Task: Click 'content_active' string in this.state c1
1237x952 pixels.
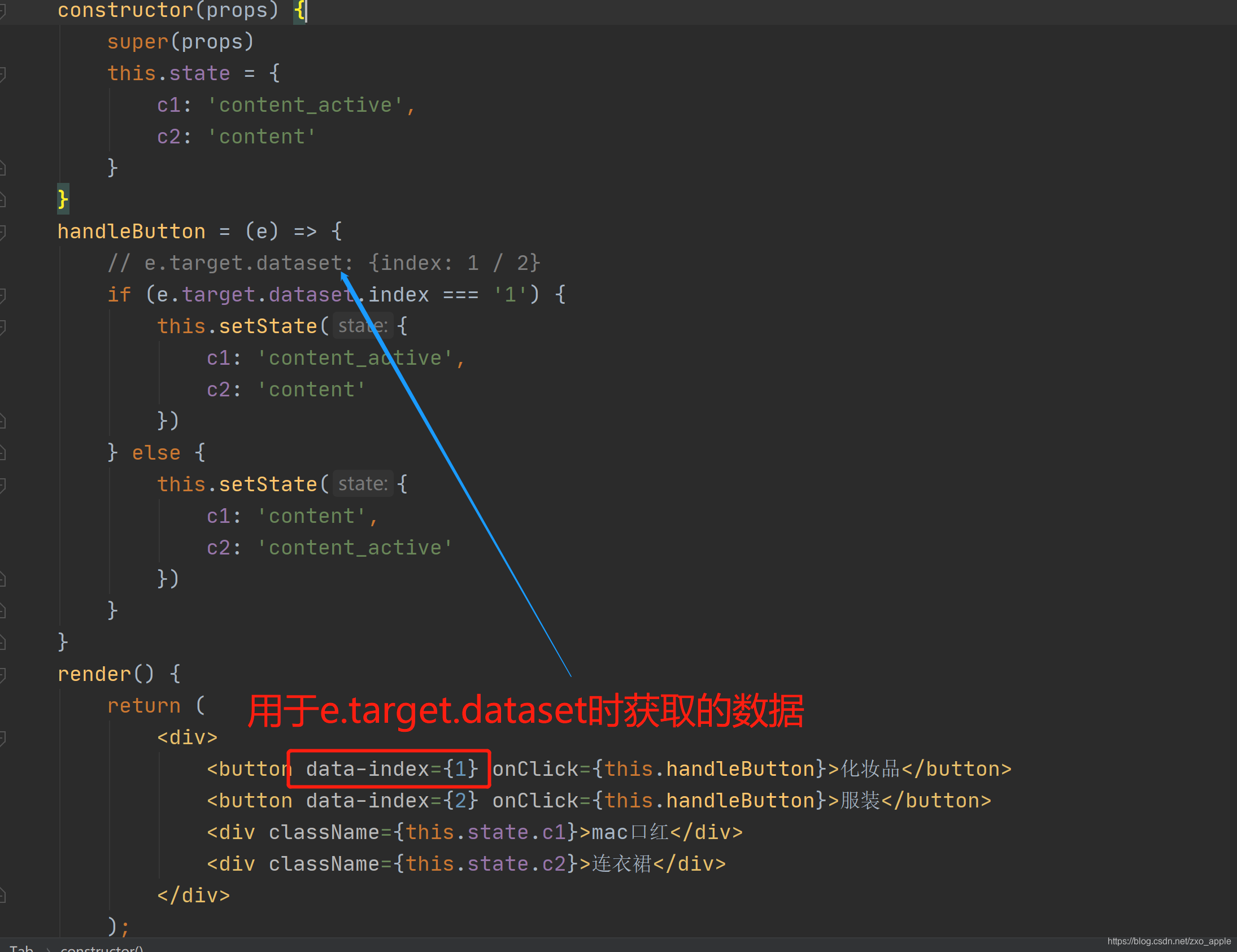Action: pos(305,106)
